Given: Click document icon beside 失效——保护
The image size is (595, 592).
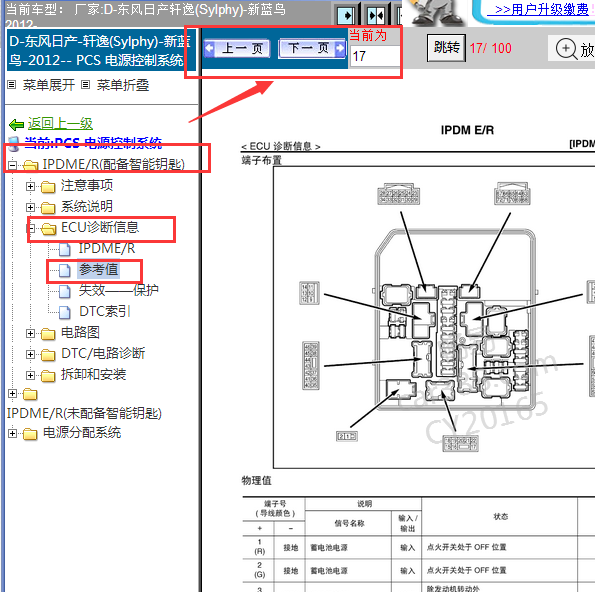Looking at the screenshot, I should (65, 291).
